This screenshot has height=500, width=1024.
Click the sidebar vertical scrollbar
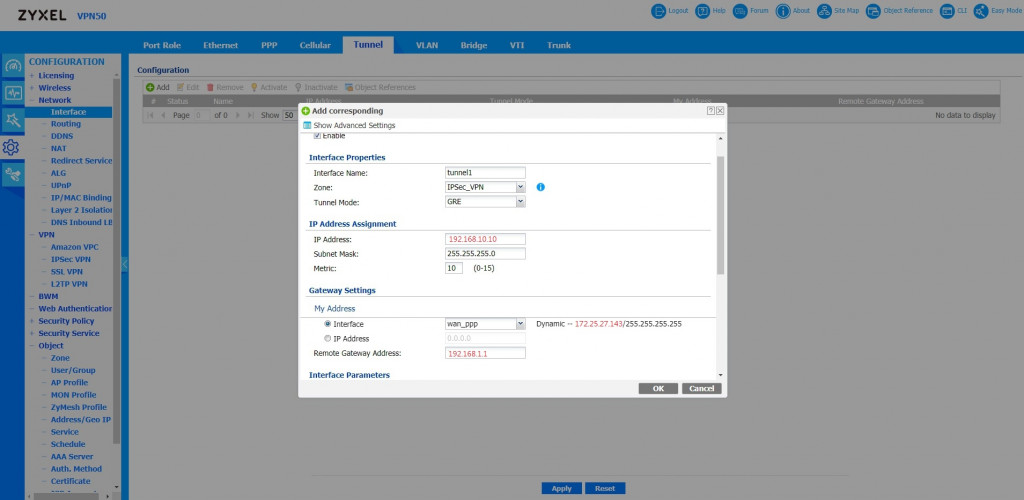116,261
